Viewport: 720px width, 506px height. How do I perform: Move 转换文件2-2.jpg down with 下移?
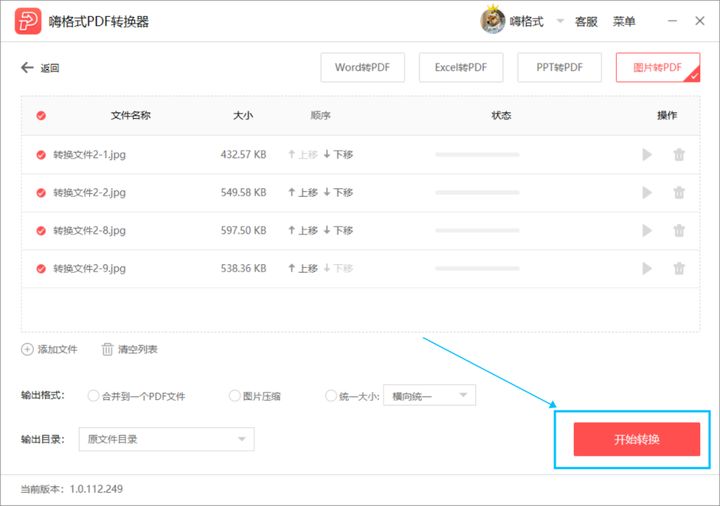(338, 192)
